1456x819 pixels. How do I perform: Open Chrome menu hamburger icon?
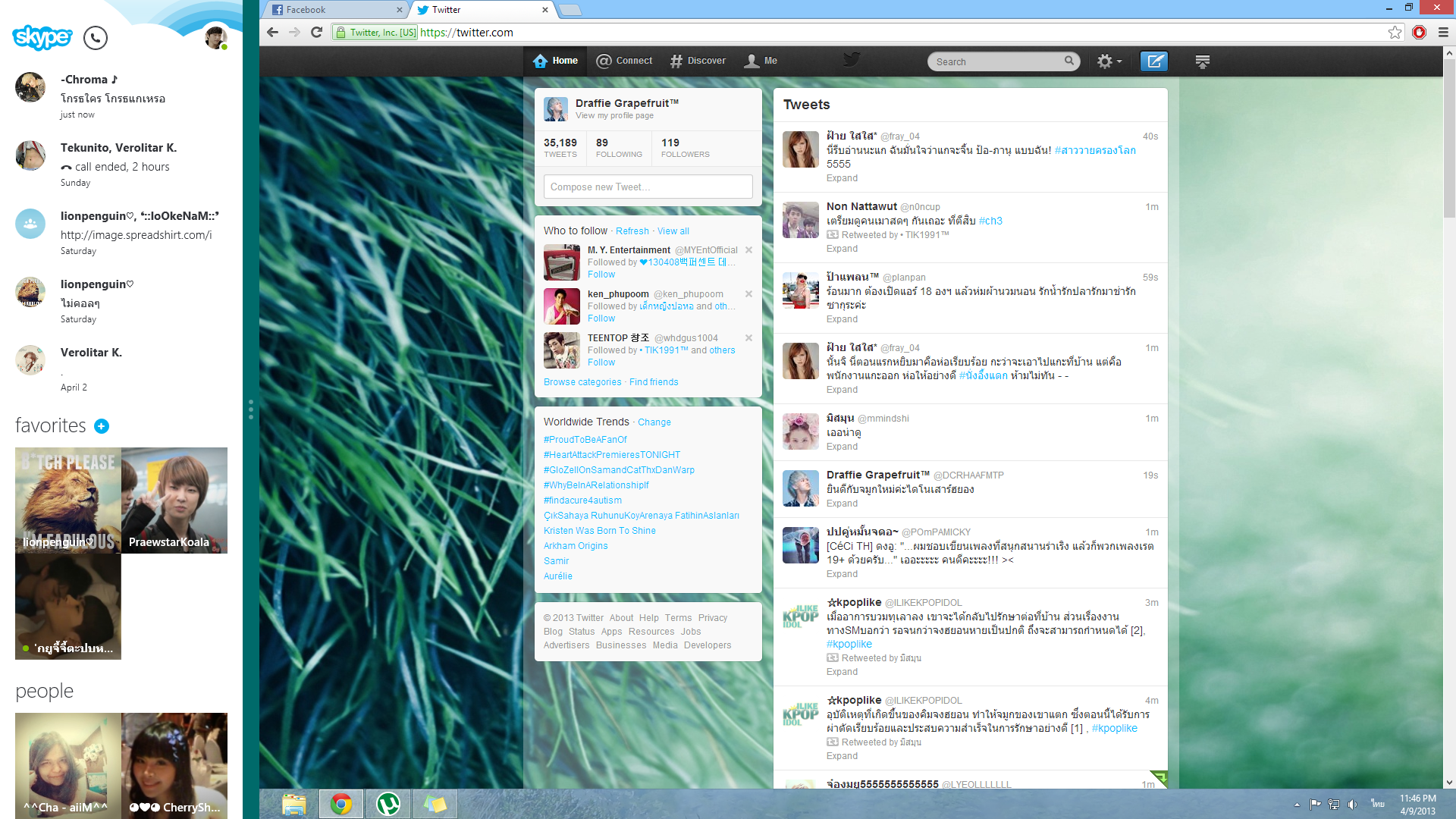(x=1443, y=32)
